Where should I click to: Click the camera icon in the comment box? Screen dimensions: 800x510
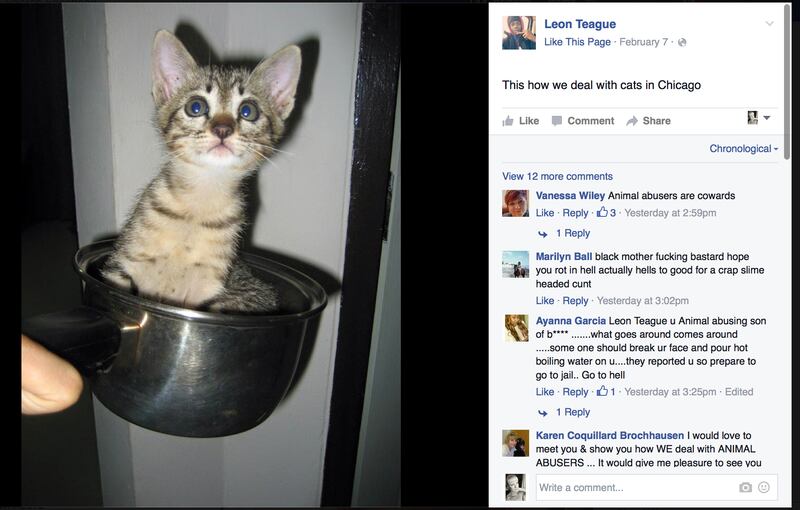[x=745, y=488]
